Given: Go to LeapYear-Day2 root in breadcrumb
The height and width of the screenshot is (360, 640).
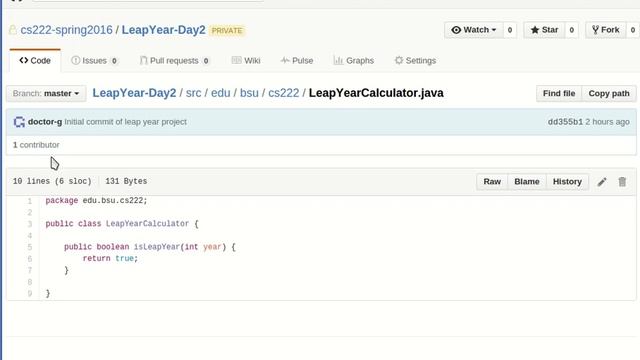Looking at the screenshot, I should tap(134, 93).
